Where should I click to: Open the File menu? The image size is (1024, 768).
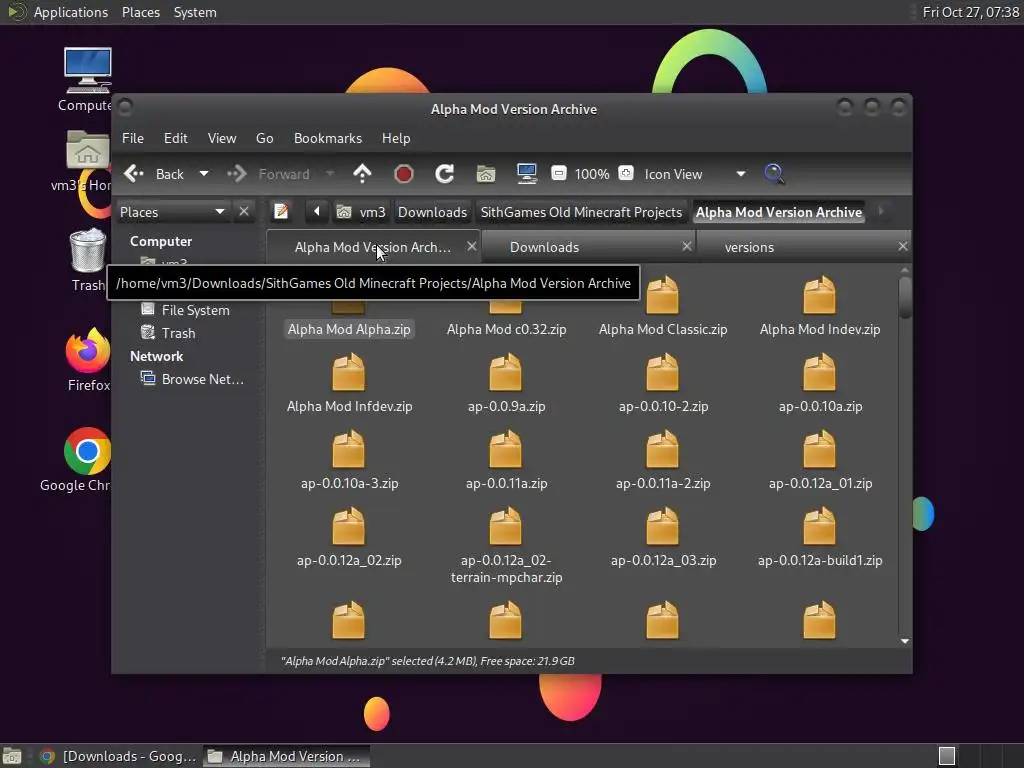[x=133, y=138]
